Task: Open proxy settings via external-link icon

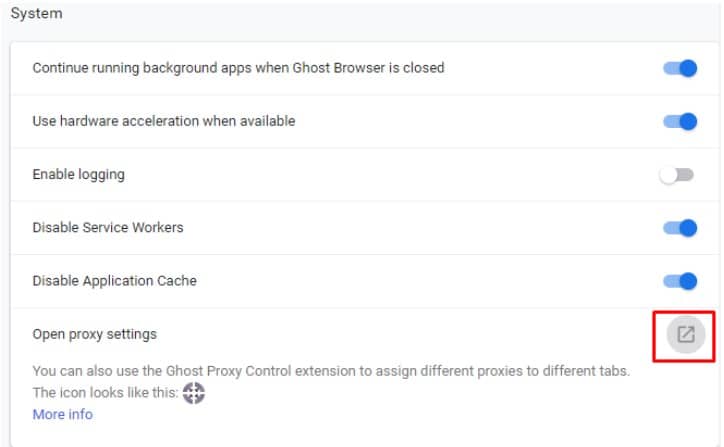Action: click(x=686, y=334)
